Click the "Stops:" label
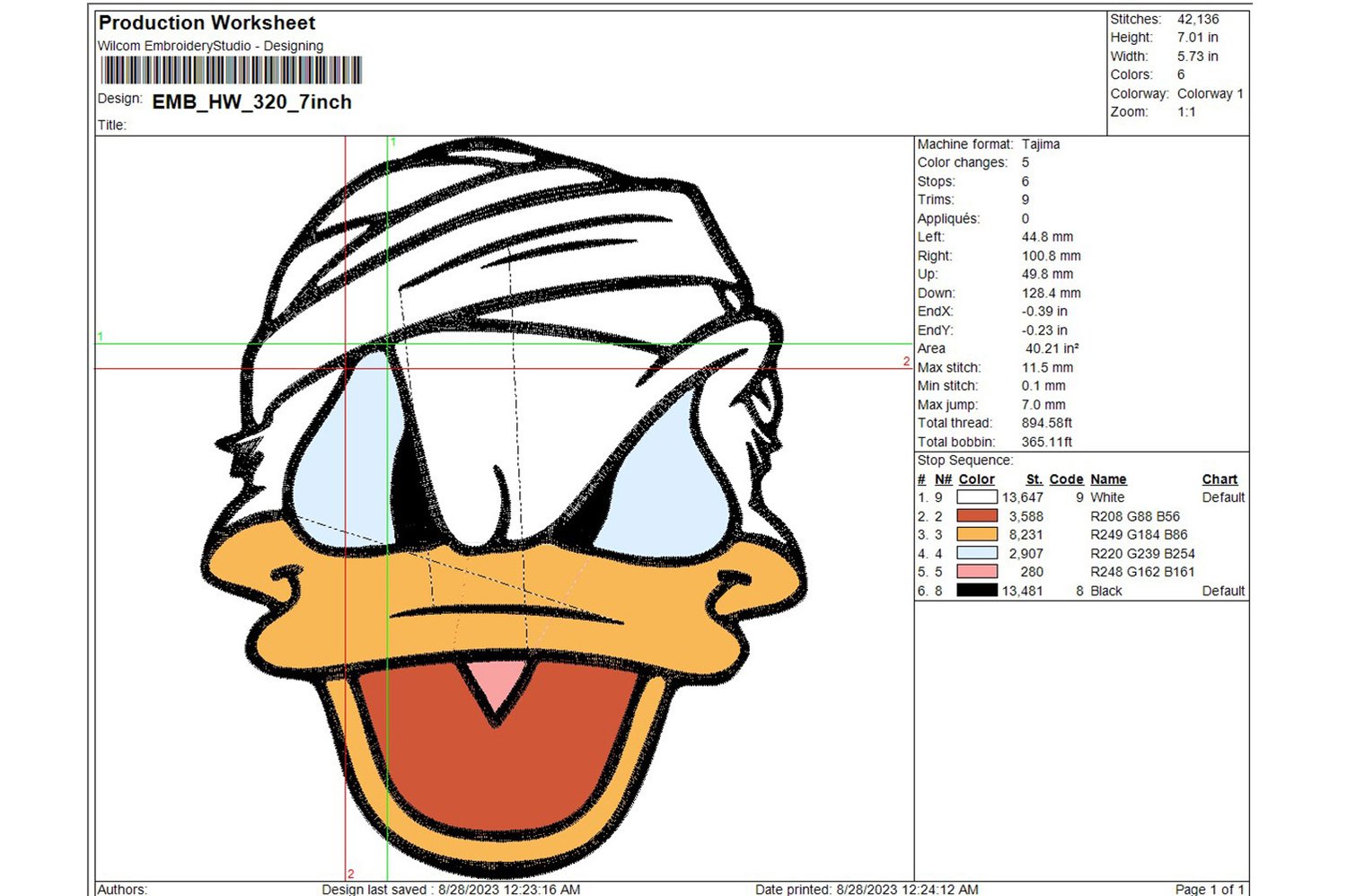Screen dimensions: 1347x896 pos(936,181)
